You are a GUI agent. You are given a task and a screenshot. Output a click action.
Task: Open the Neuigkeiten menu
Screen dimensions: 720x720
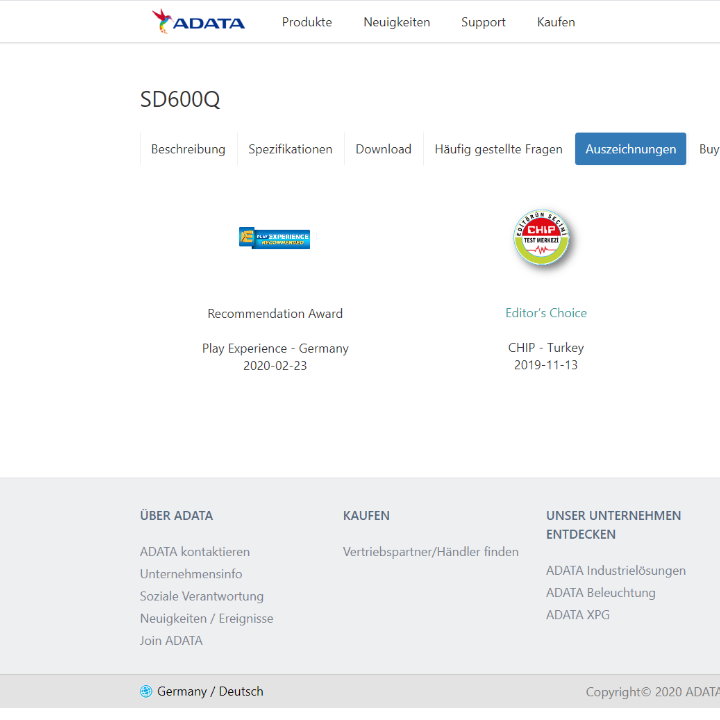(397, 22)
